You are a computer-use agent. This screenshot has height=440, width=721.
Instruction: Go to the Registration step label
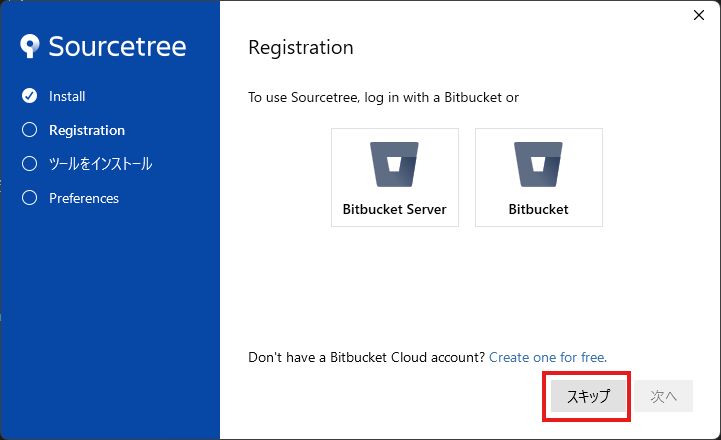point(87,130)
